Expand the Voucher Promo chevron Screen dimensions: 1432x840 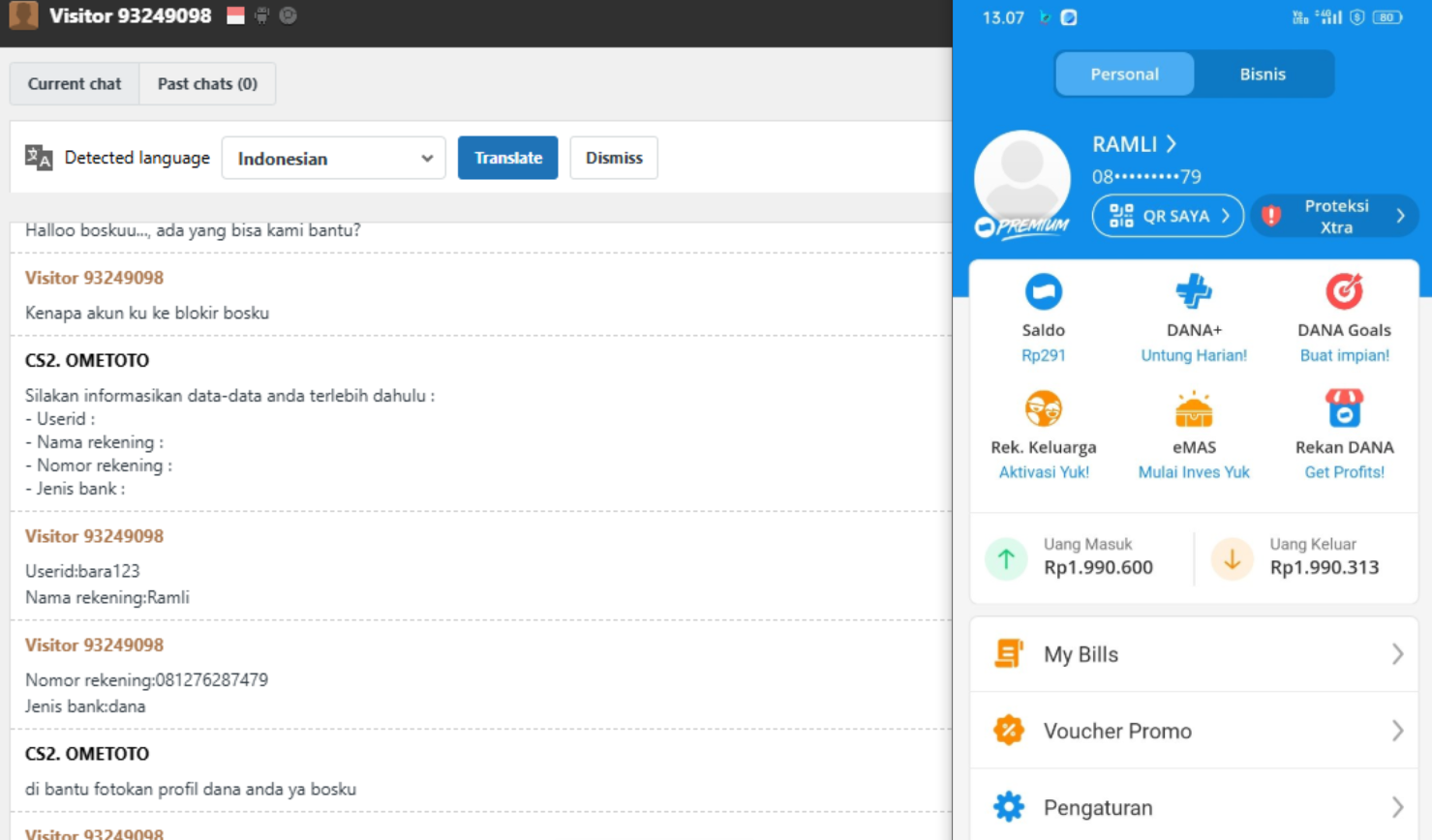(x=1397, y=731)
